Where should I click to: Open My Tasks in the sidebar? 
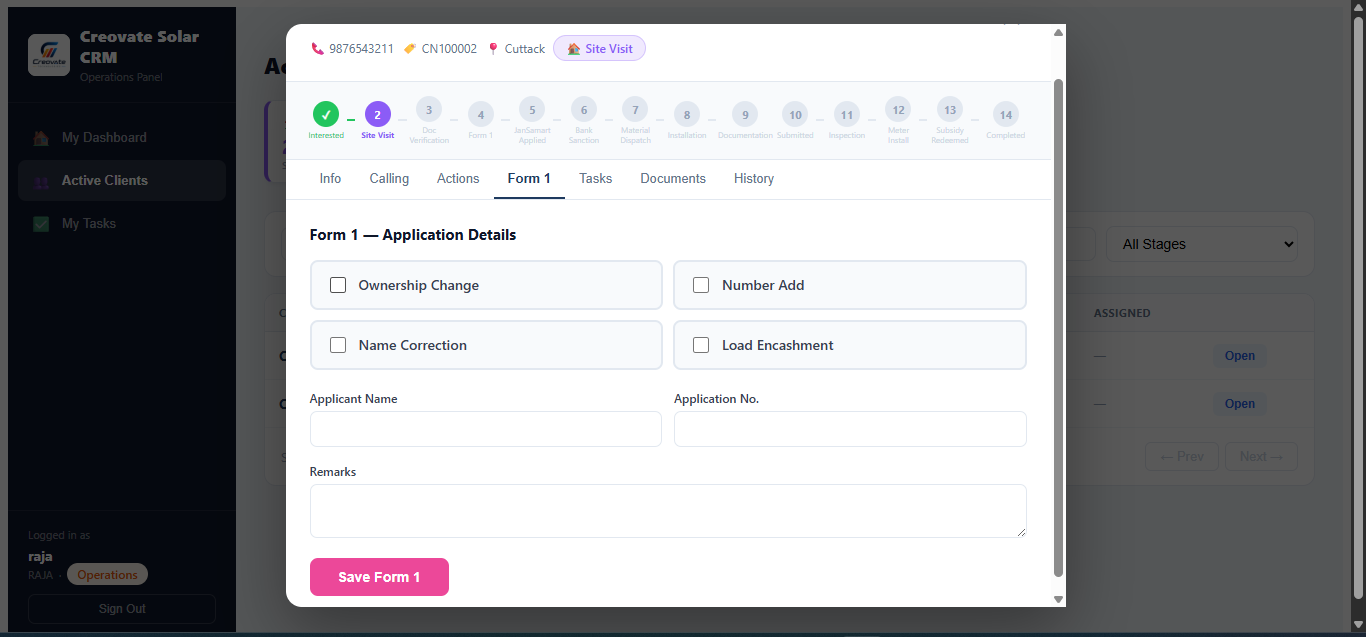point(122,224)
